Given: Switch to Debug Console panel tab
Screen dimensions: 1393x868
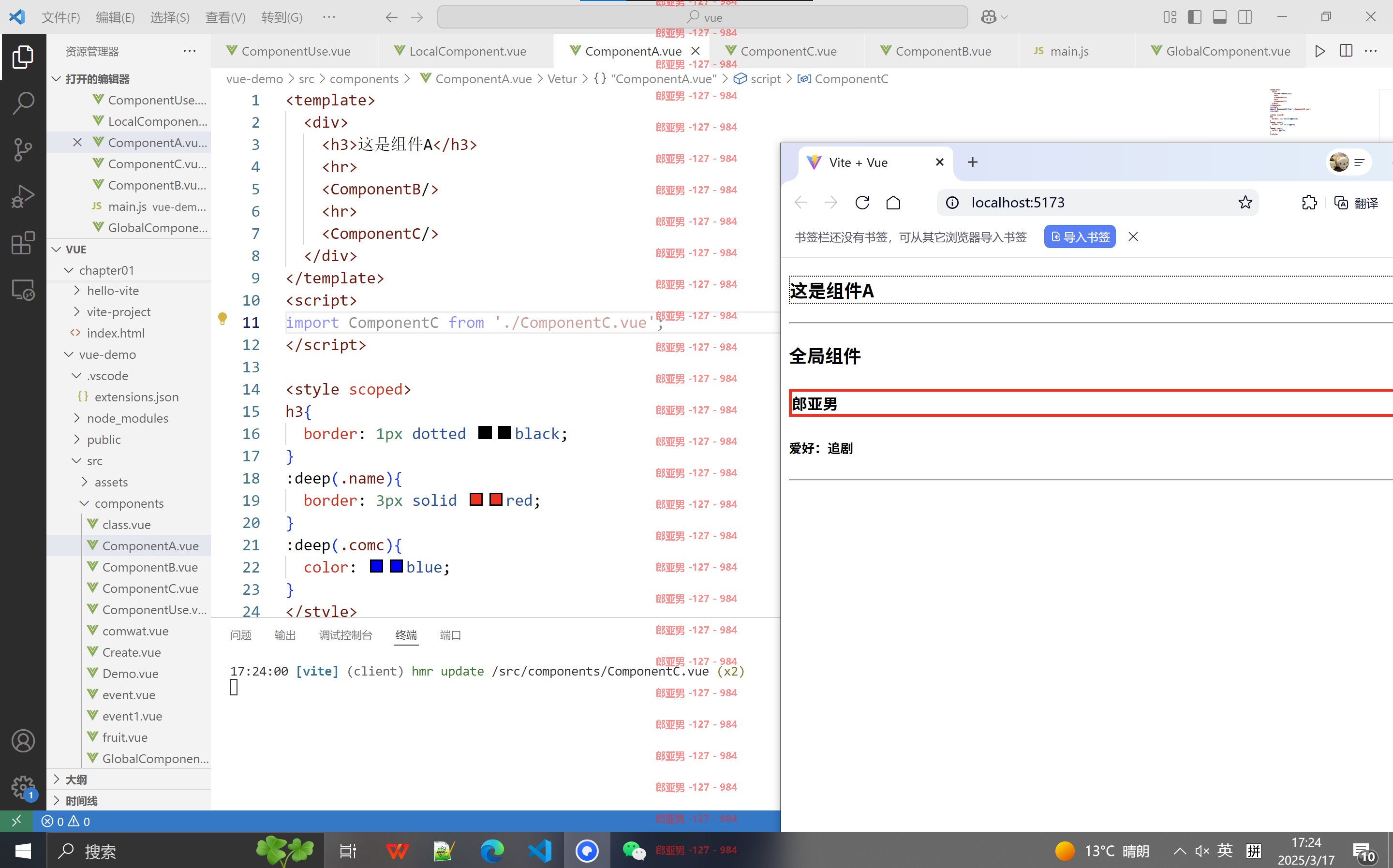Looking at the screenshot, I should click(x=346, y=635).
